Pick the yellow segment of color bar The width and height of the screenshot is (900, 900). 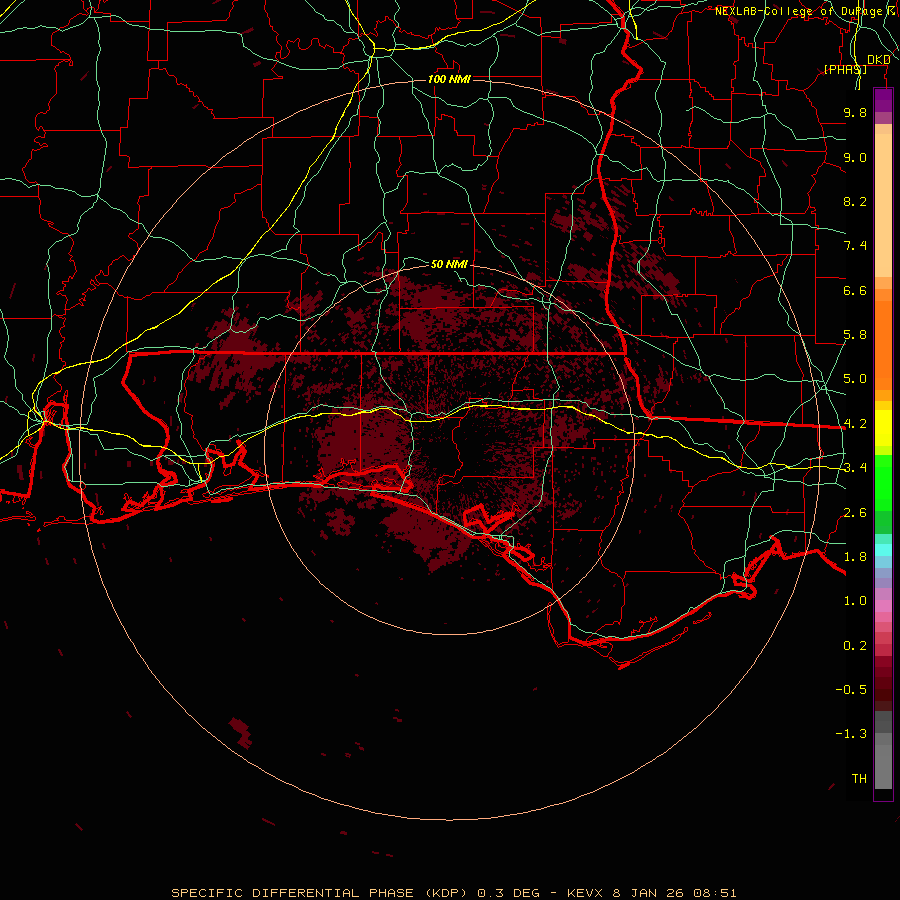883,428
